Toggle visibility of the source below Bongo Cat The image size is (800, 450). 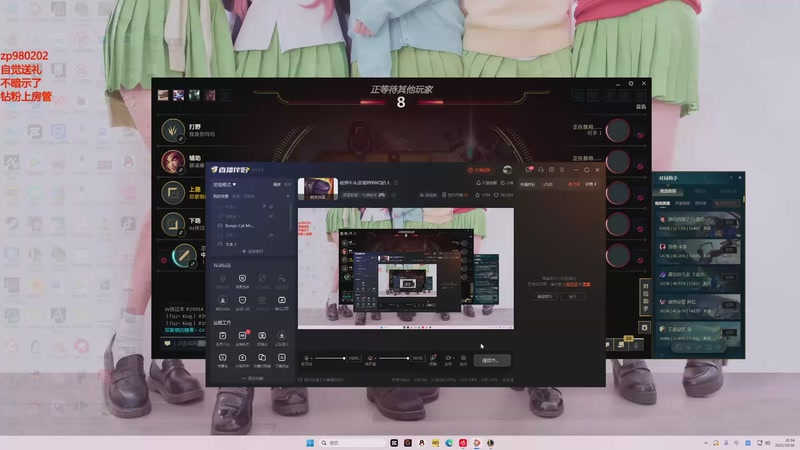pyautogui.click(x=271, y=235)
